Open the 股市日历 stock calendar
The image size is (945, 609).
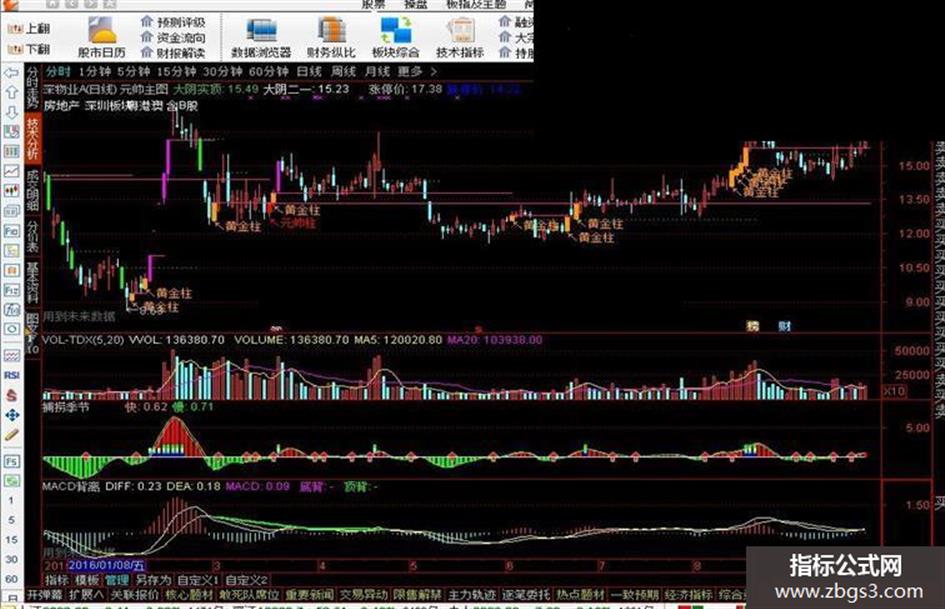coord(101,37)
